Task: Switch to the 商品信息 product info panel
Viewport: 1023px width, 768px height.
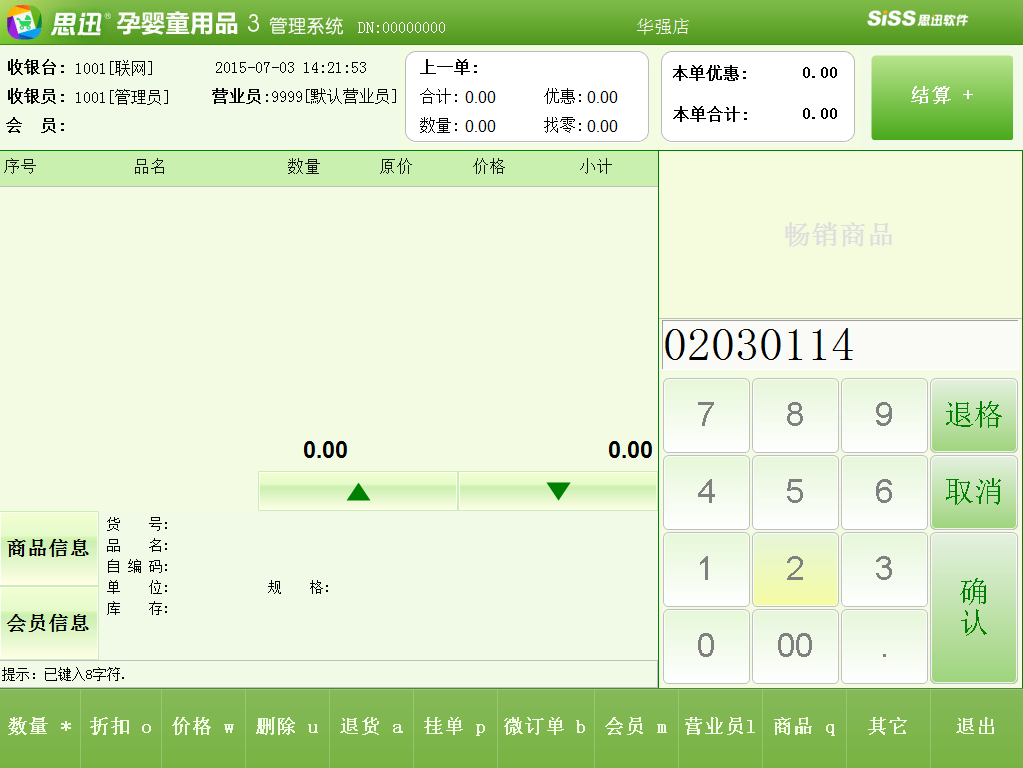Action: click(48, 548)
